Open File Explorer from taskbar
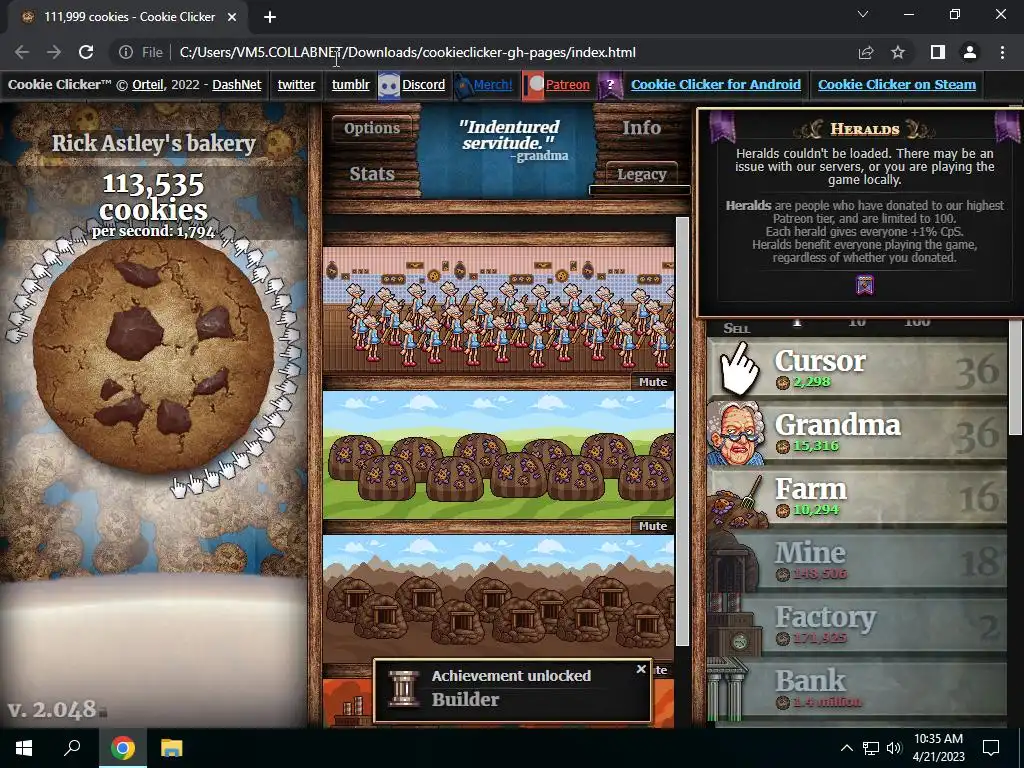The image size is (1024, 768). (172, 748)
